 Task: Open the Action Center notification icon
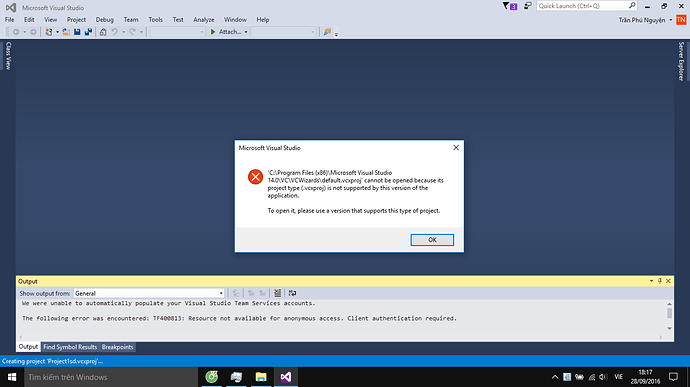point(673,377)
